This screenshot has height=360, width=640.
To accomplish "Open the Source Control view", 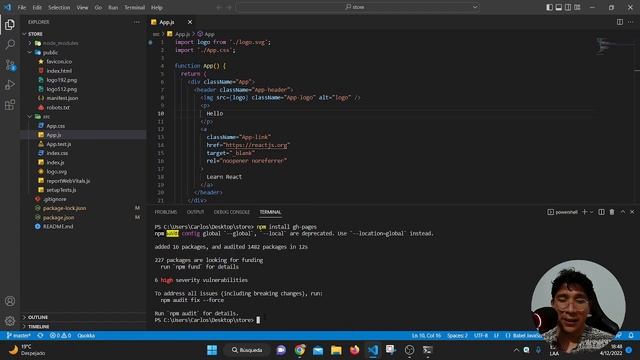I will tap(10, 64).
